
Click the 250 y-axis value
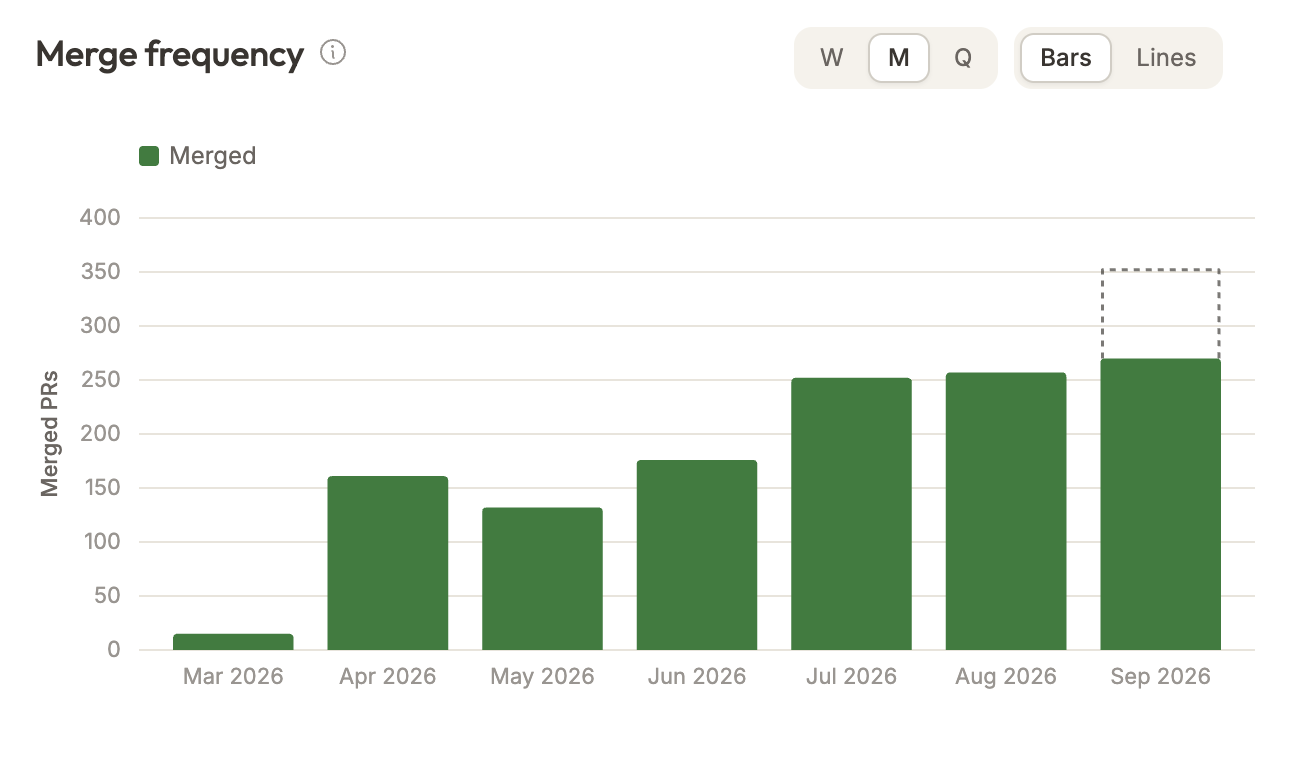99,380
